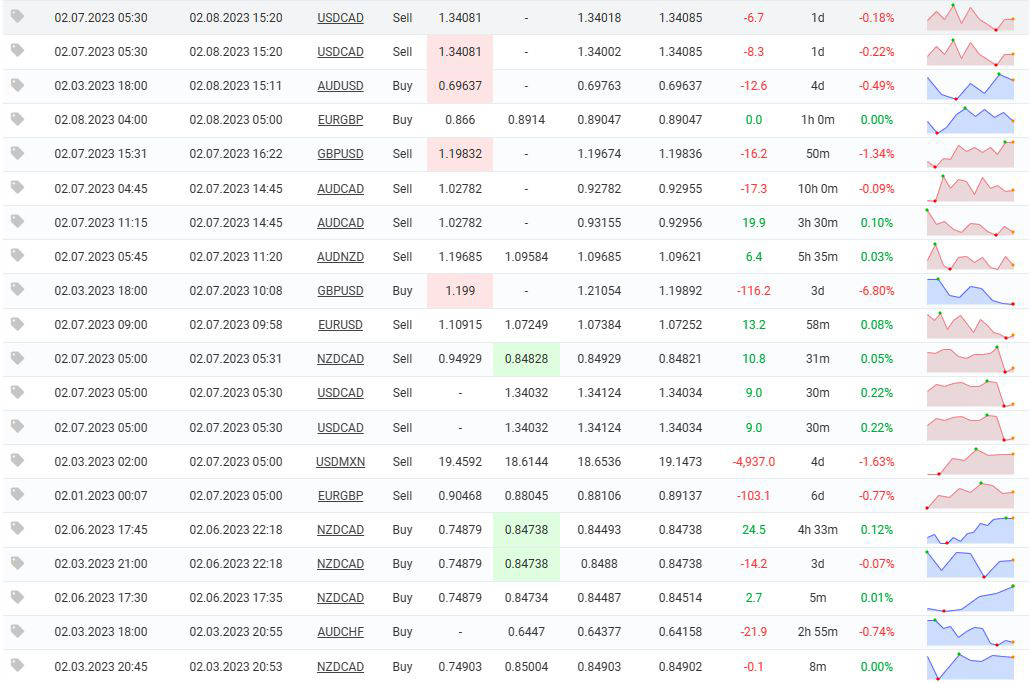Click the tag icon of the GBPUSD Sell row
Viewport: 1034px width, 683px height.
coord(18,153)
